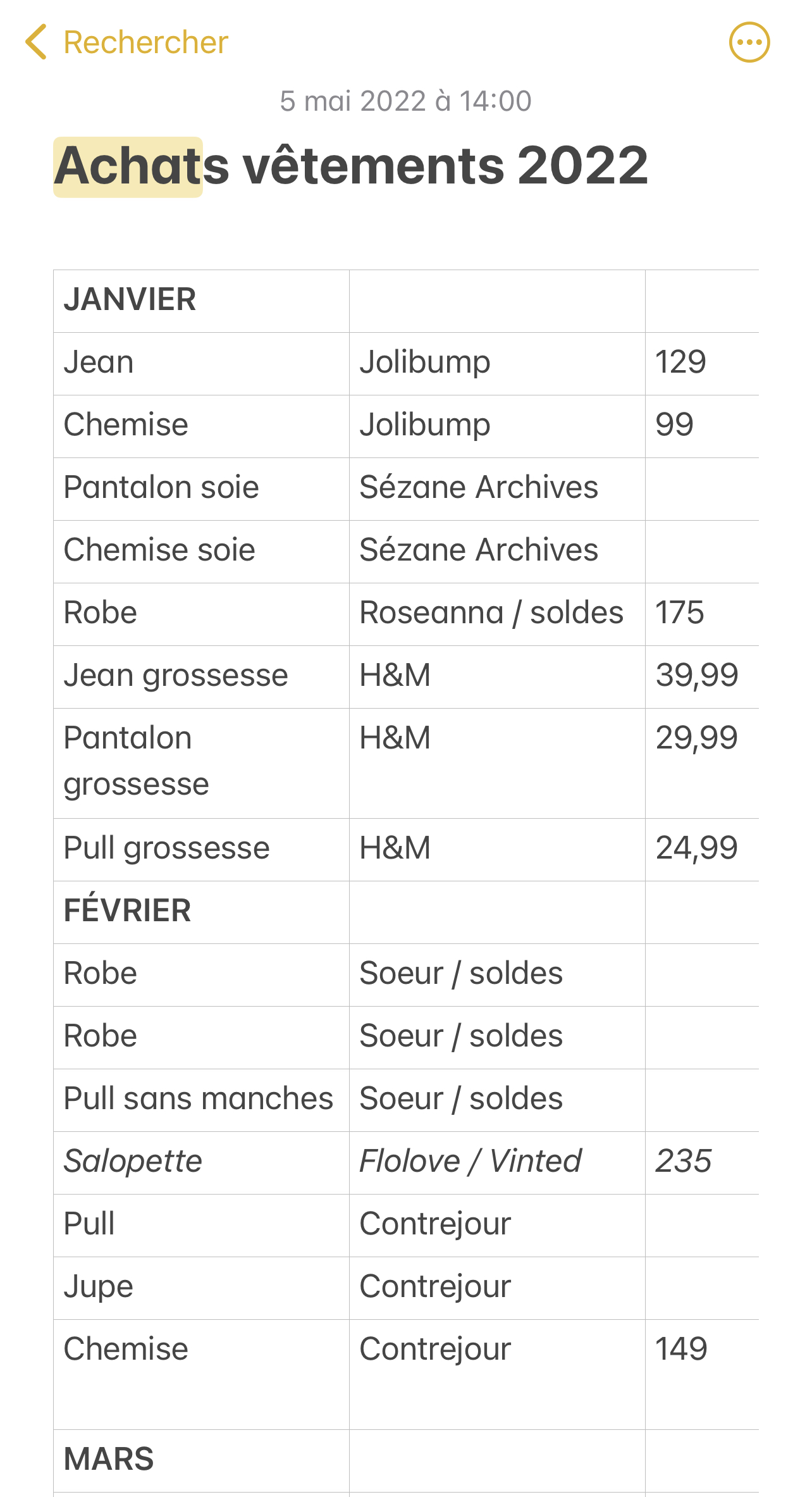
Task: Open the more options ellipsis menu
Action: (749, 42)
